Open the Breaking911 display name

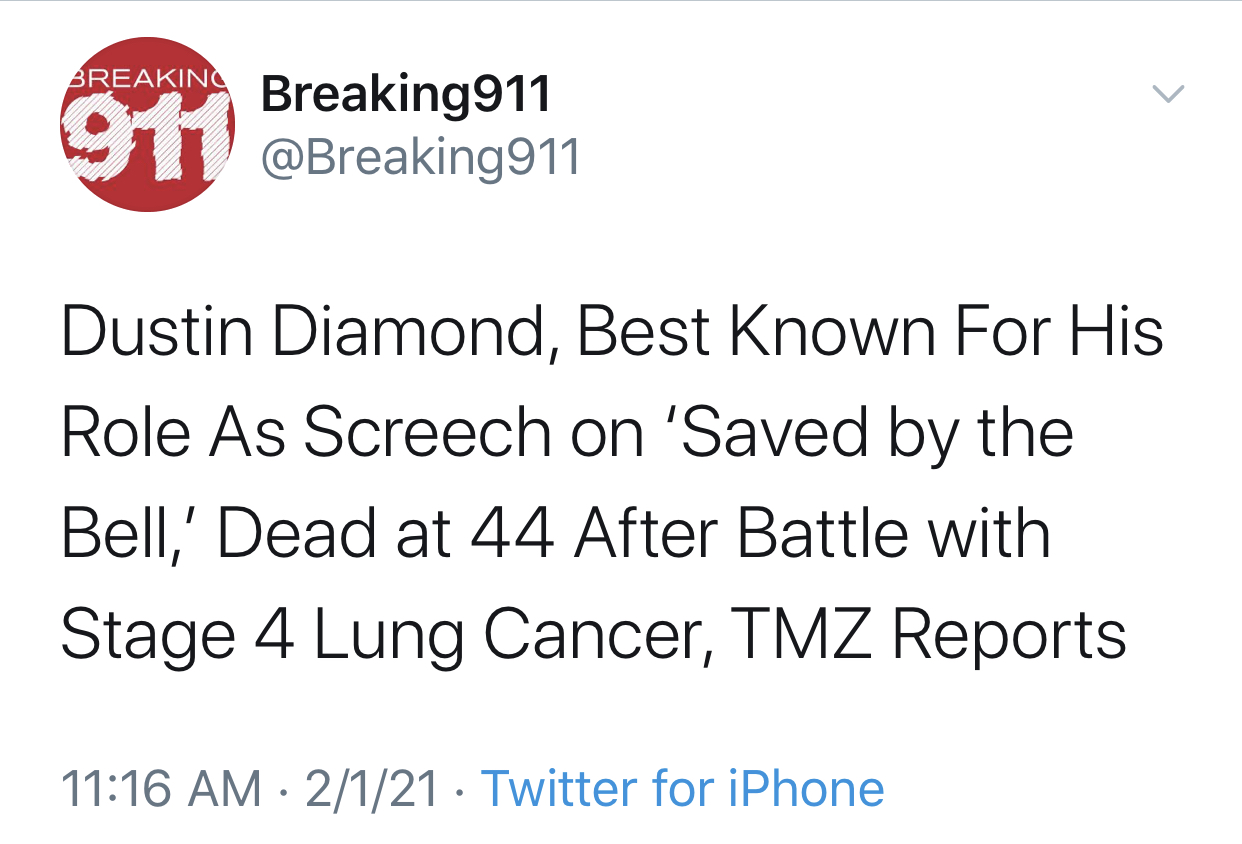point(406,95)
